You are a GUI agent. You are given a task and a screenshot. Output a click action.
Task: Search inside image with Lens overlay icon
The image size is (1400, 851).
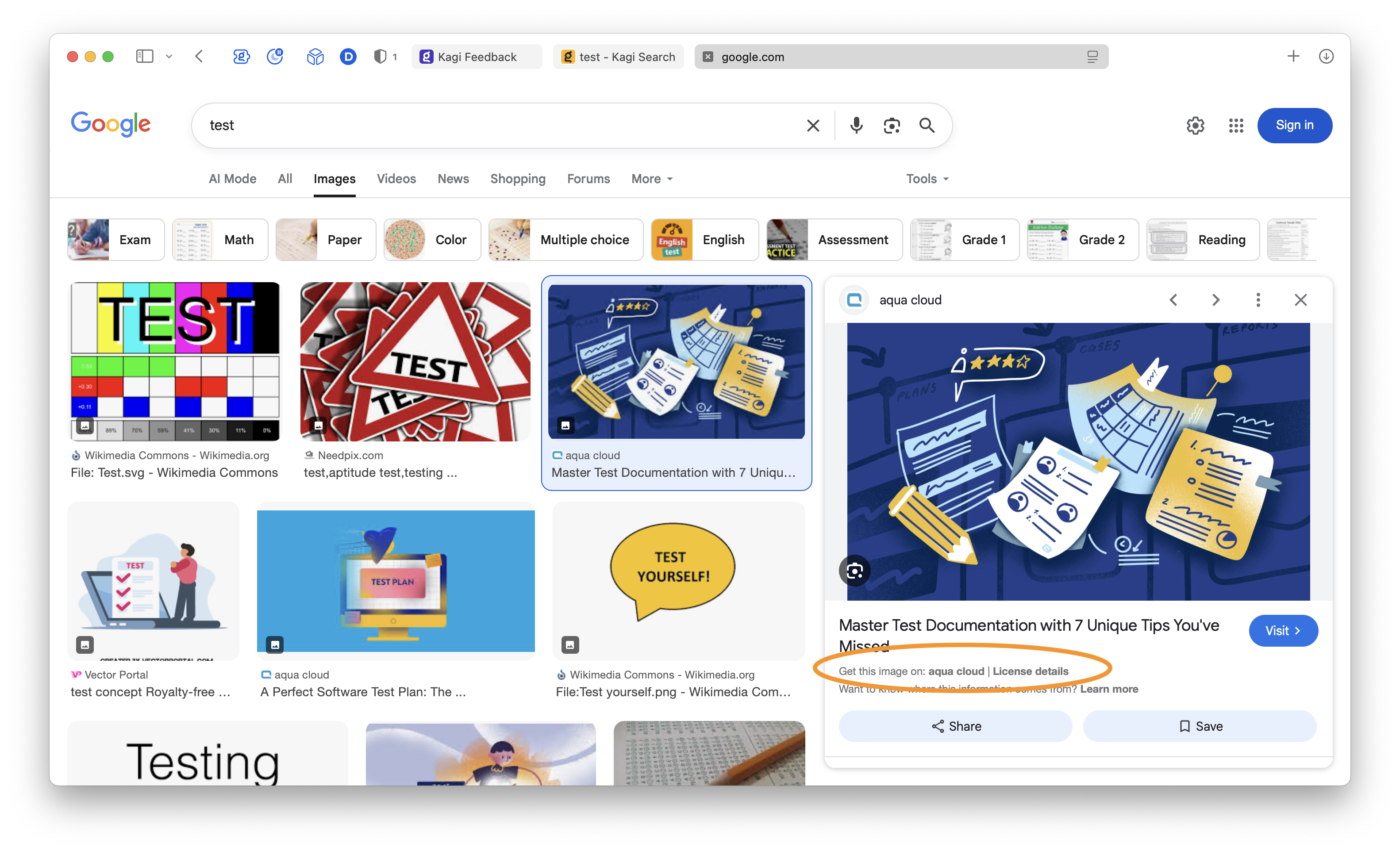pos(854,571)
